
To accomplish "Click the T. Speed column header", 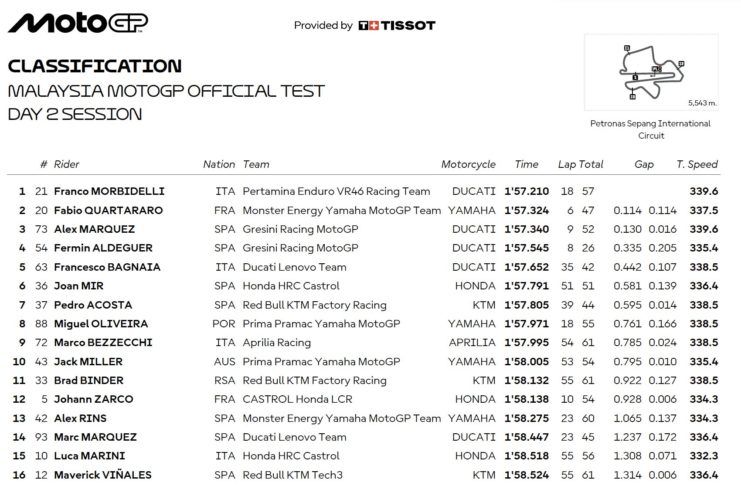I will (x=695, y=164).
